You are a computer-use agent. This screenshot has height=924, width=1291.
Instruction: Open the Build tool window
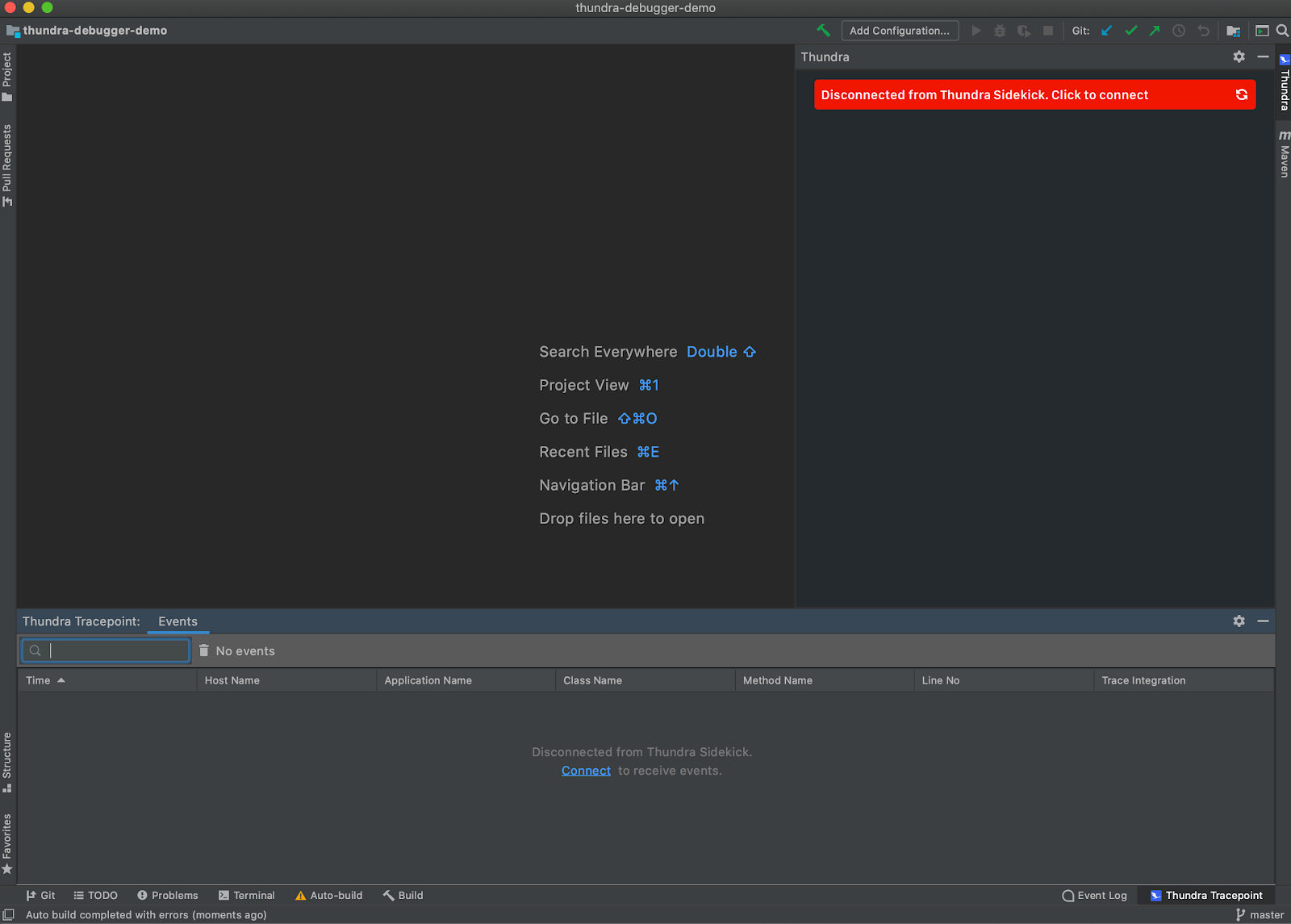click(403, 895)
